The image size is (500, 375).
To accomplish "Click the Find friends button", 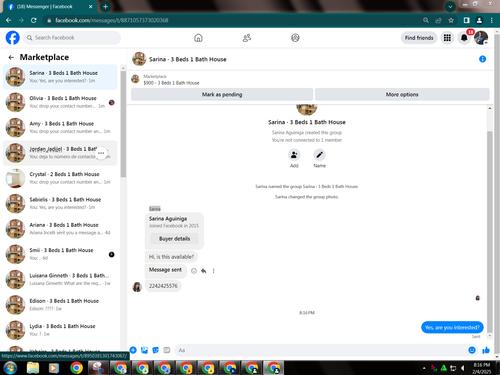I will [419, 38].
